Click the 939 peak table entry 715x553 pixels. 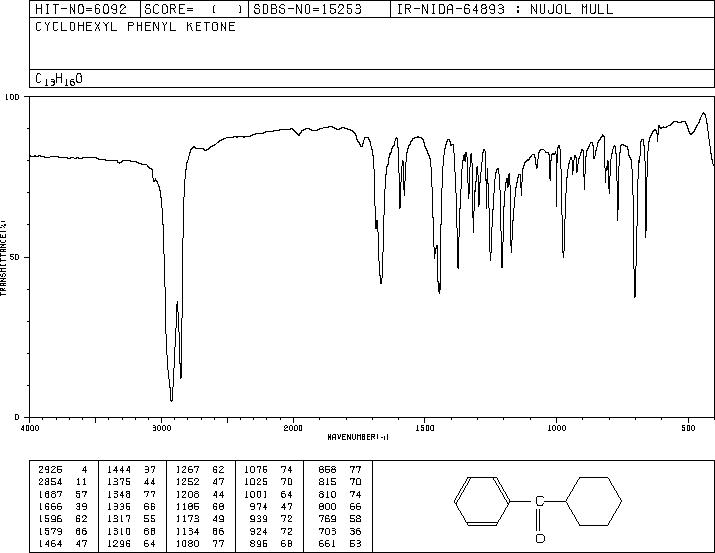tap(259, 519)
